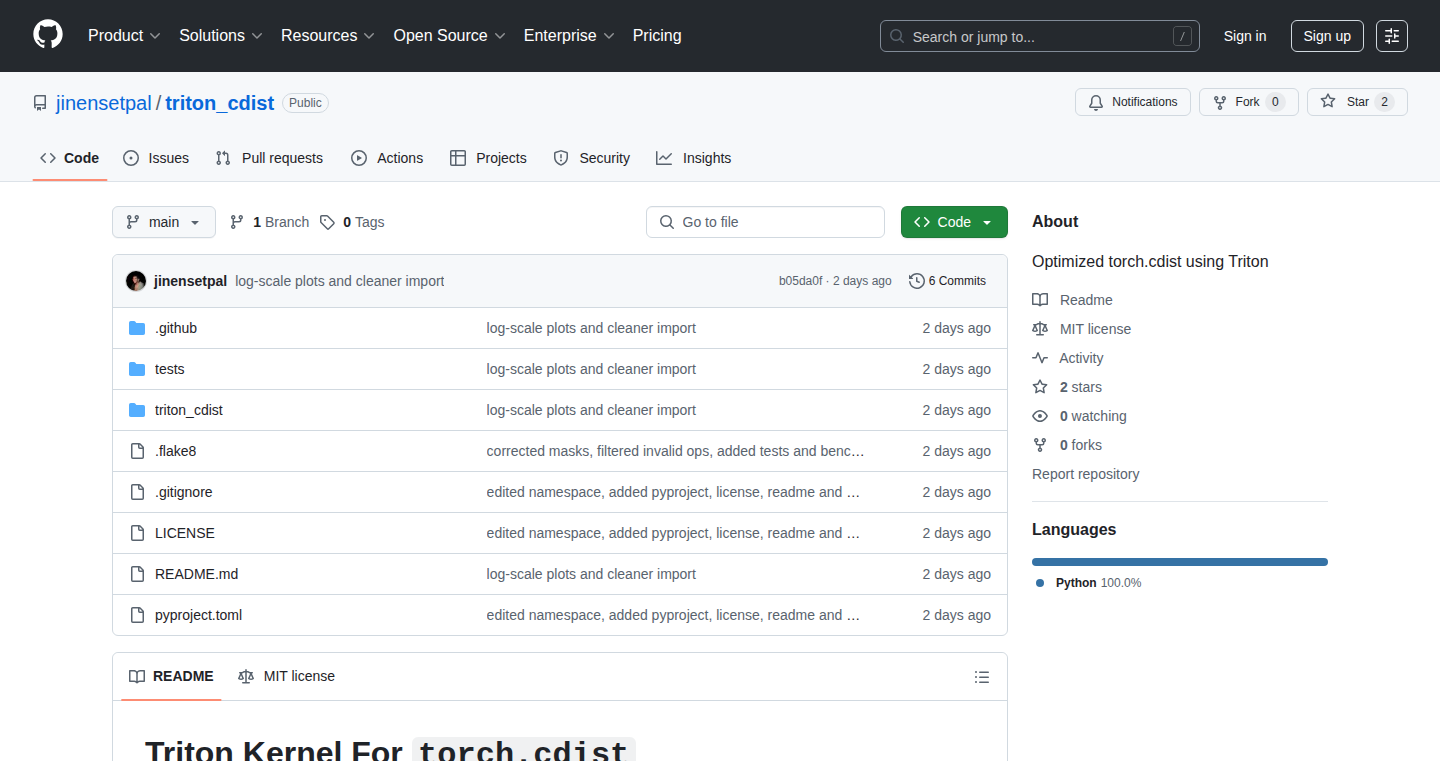
Task: Switch to the MIT license tab
Action: (x=286, y=676)
